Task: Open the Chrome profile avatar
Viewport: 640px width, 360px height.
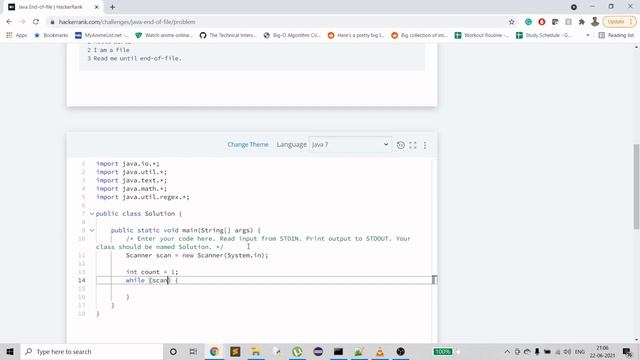Action: [595, 22]
